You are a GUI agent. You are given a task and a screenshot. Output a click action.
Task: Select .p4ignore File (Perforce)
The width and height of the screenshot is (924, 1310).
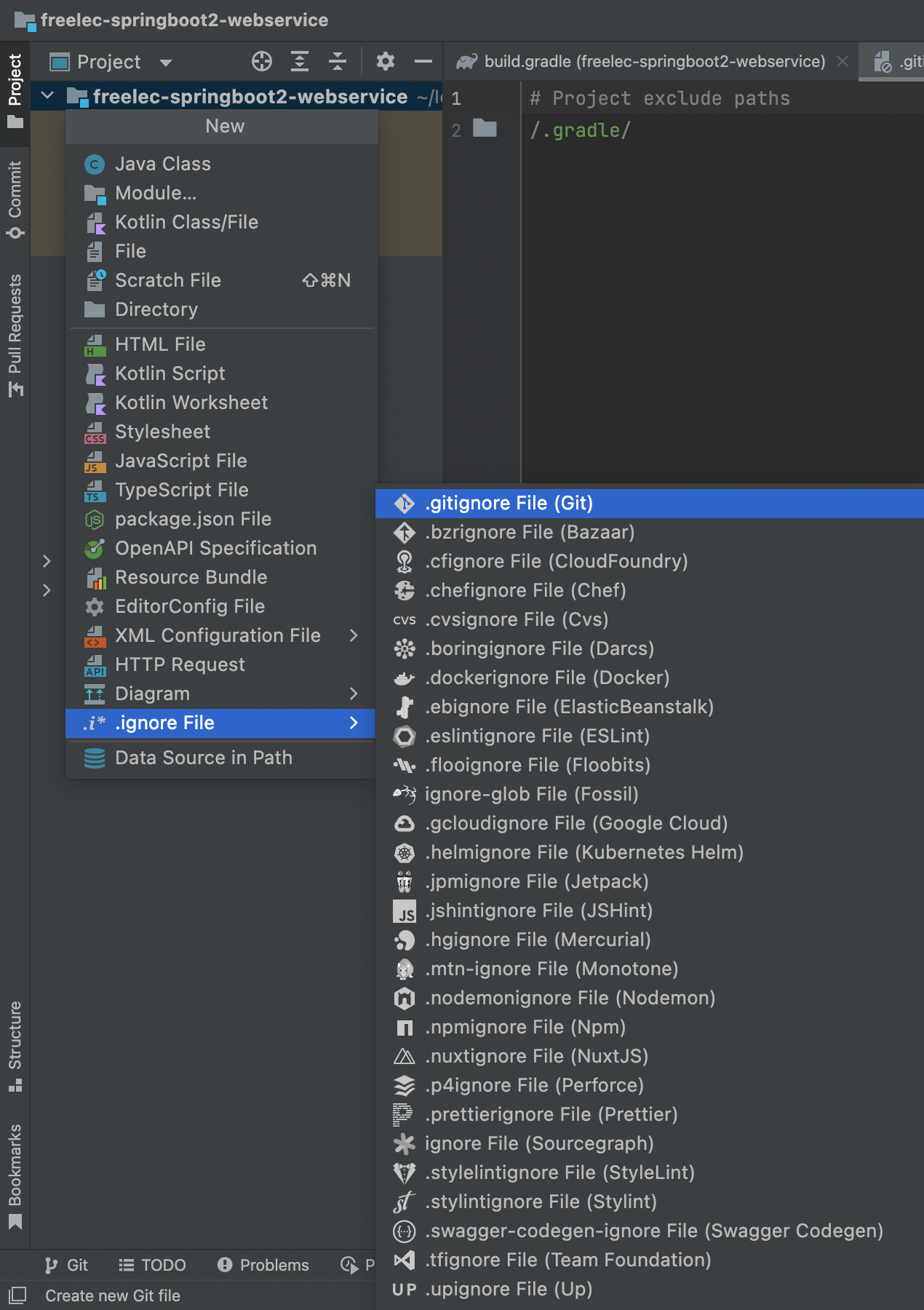coord(650,1085)
